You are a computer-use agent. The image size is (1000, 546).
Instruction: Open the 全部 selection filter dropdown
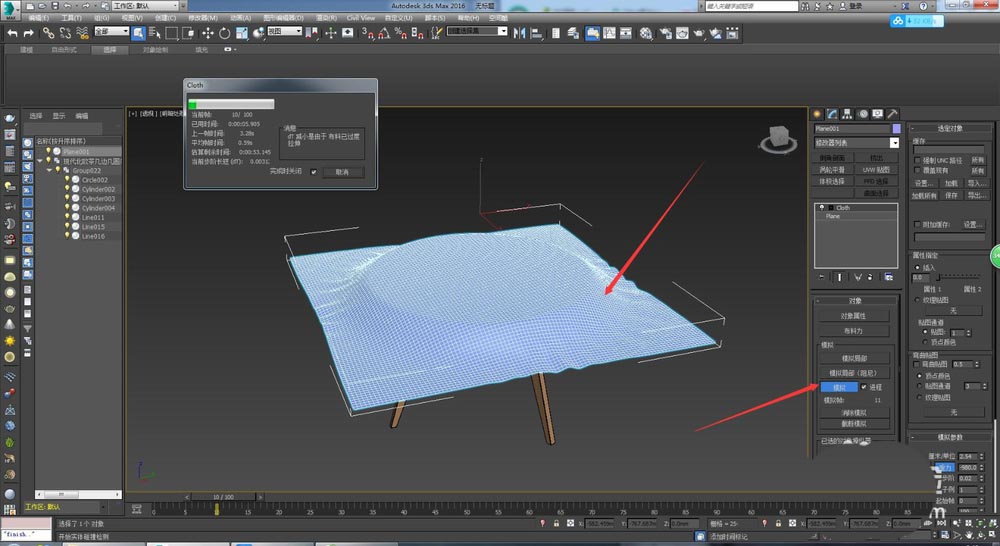point(110,33)
